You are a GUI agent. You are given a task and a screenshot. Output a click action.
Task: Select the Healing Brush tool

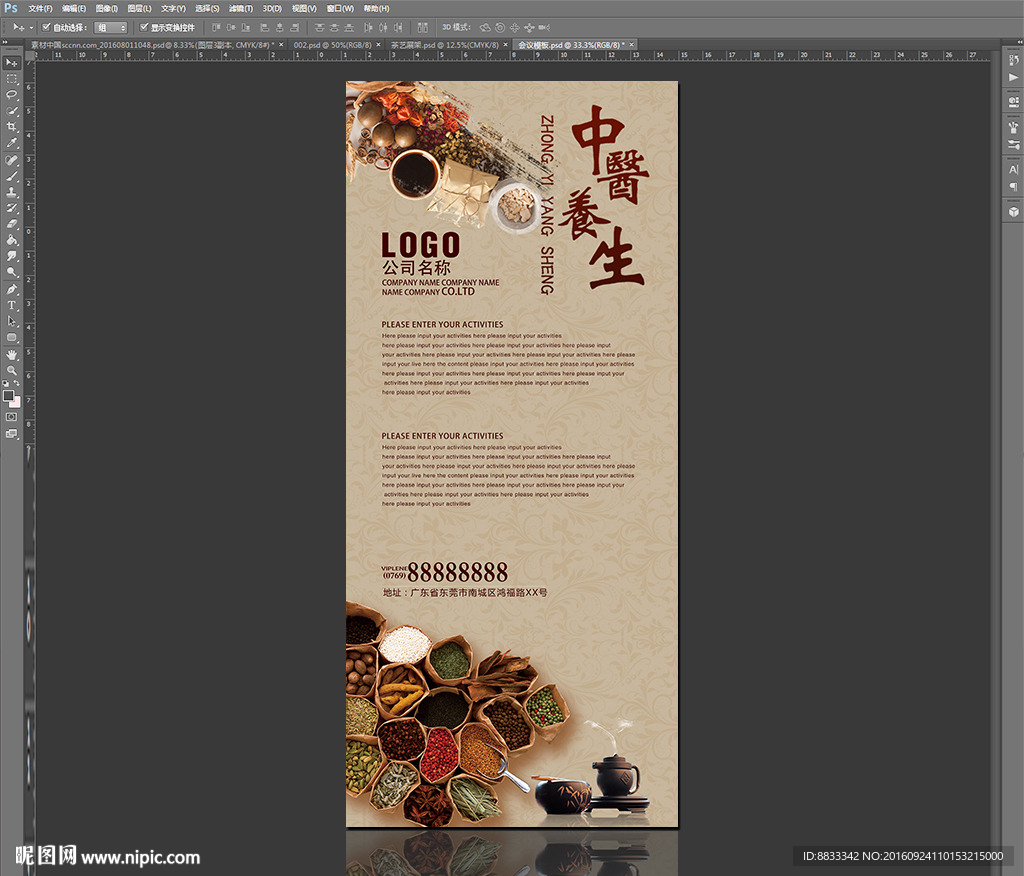(x=12, y=160)
